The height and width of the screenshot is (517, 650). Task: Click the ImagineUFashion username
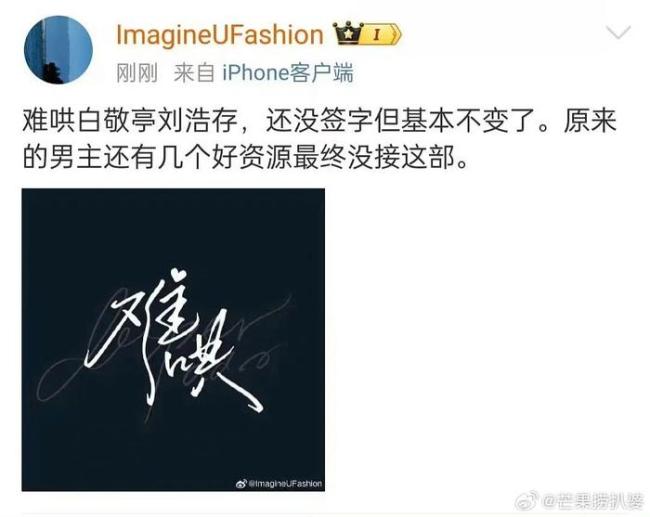(x=220, y=34)
